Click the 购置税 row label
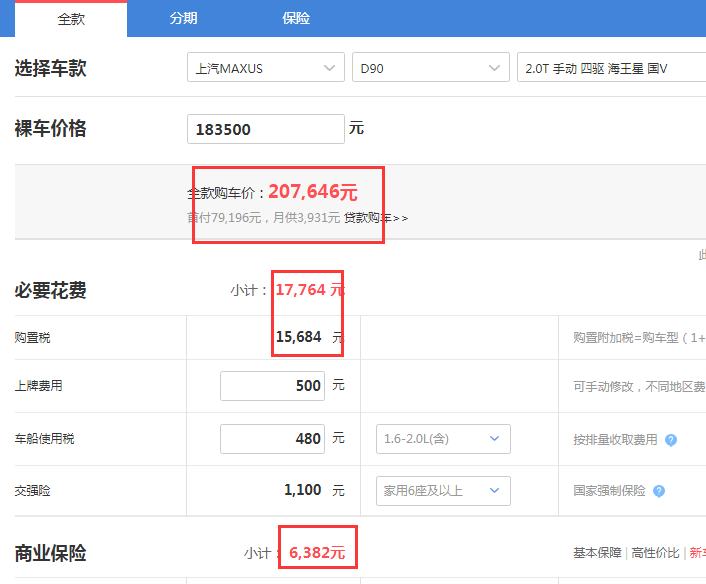 click(x=32, y=337)
